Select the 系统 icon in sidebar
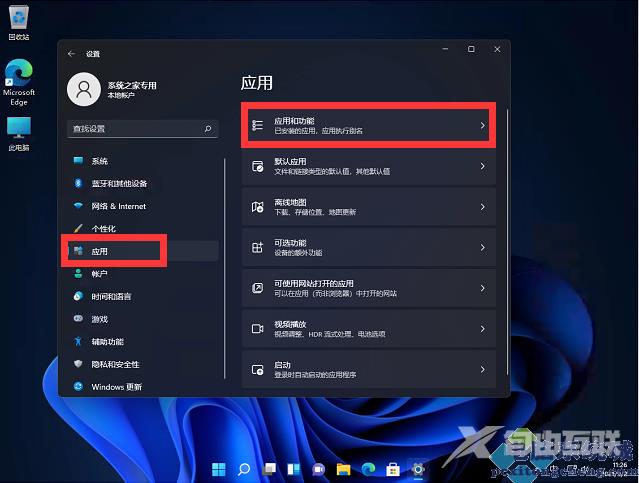 (78, 161)
